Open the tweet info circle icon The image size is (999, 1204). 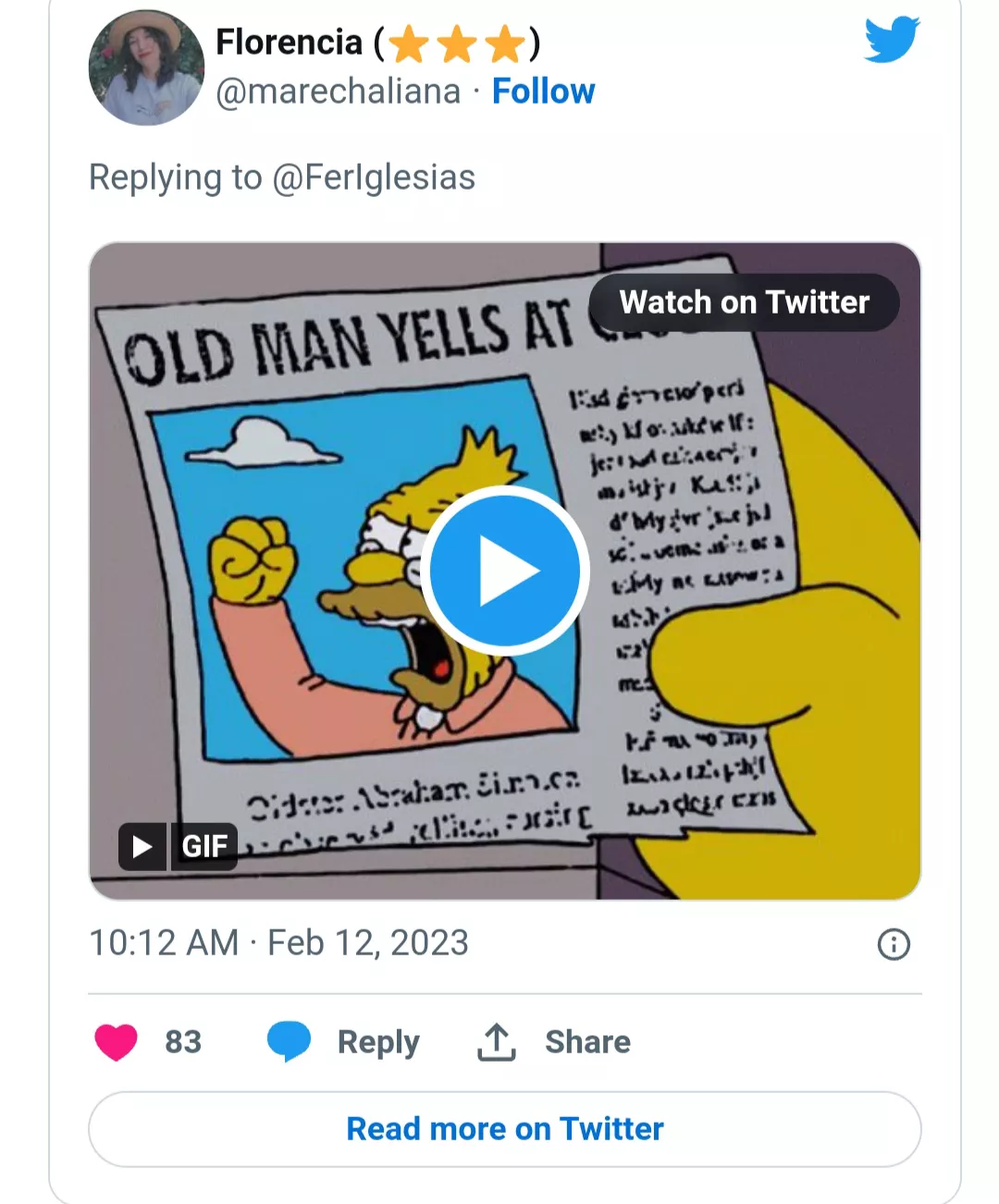click(894, 944)
